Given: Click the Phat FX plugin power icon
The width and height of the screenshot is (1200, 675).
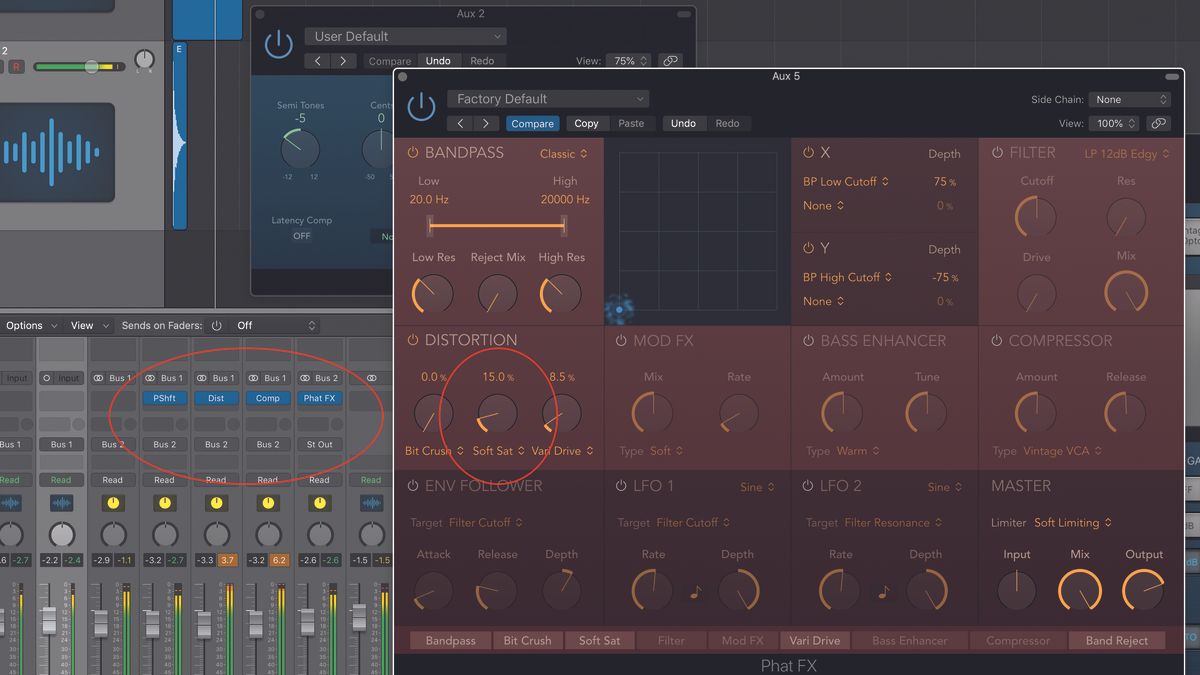Looking at the screenshot, I should pos(421,108).
